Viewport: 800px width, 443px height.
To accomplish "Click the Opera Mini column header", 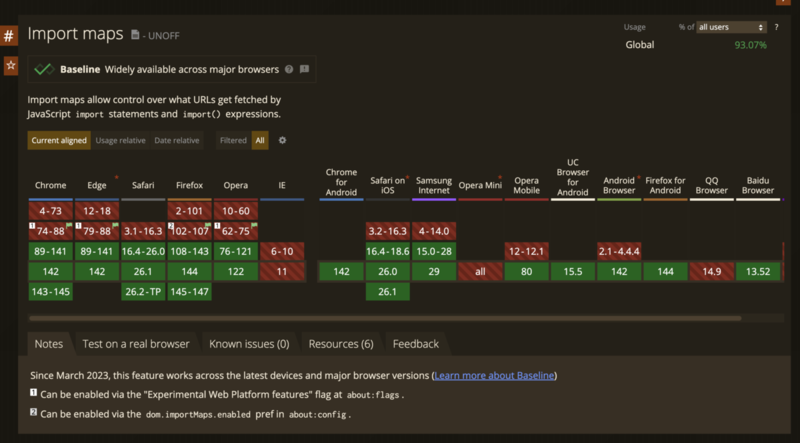I will [x=480, y=185].
